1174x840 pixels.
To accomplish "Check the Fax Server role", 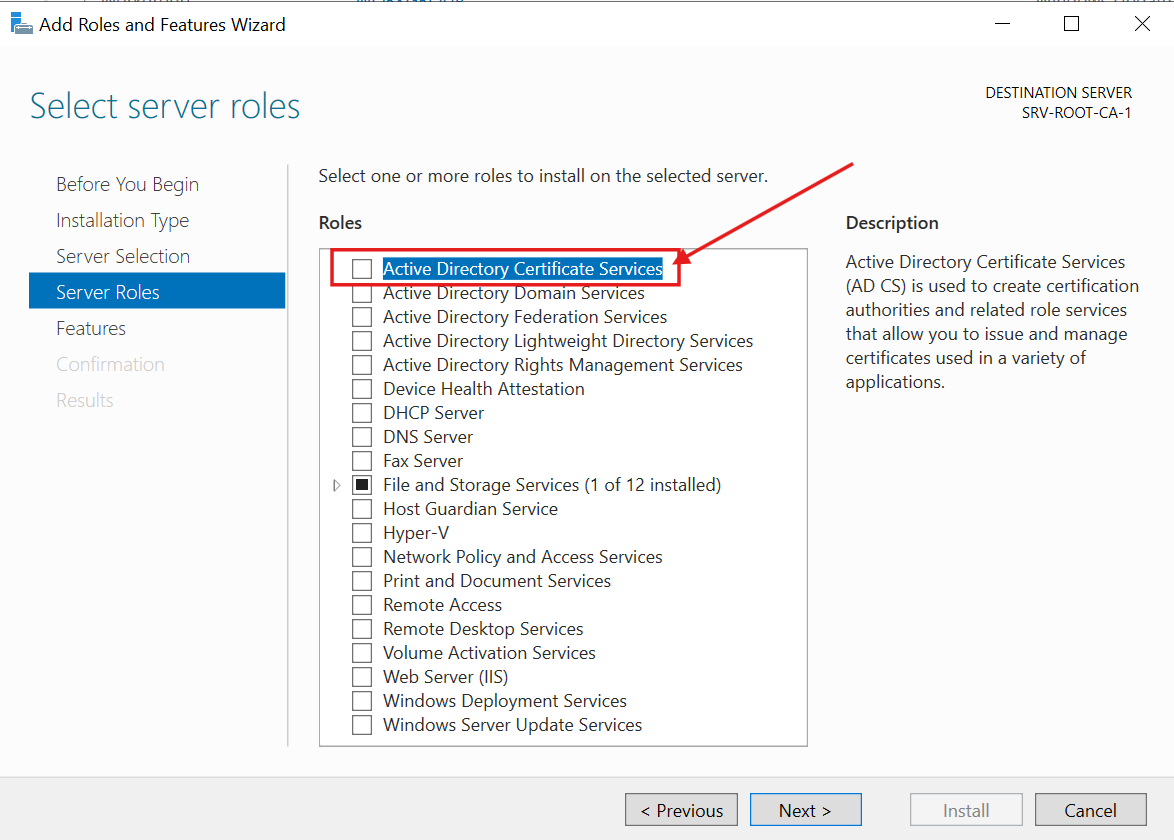I will (x=362, y=460).
